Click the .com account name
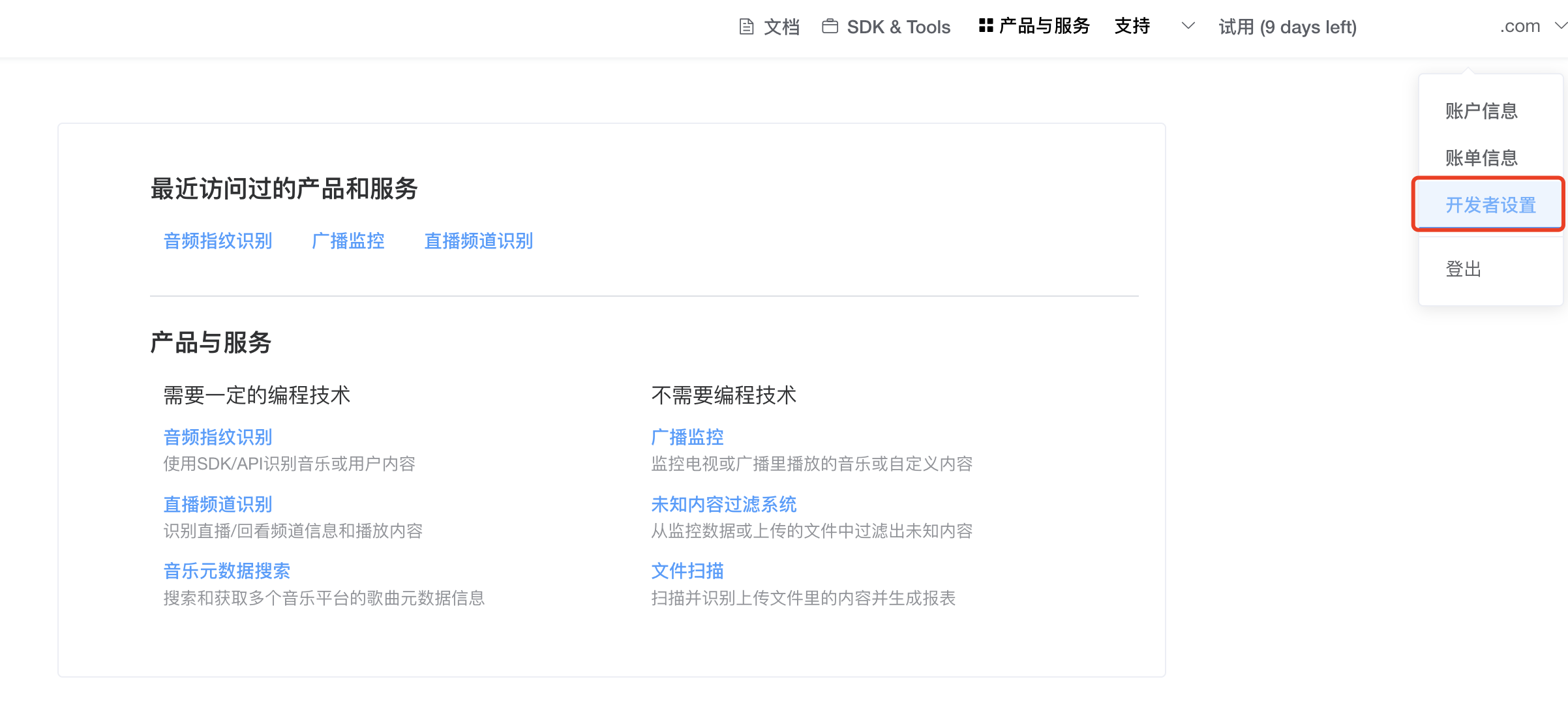 [1520, 27]
